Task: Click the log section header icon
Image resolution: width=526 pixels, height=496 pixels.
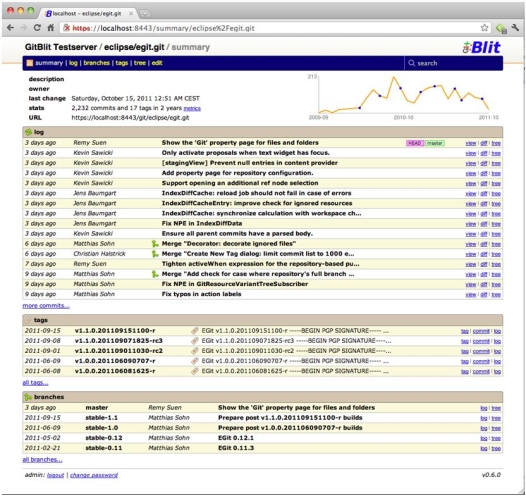Action: click(29, 132)
